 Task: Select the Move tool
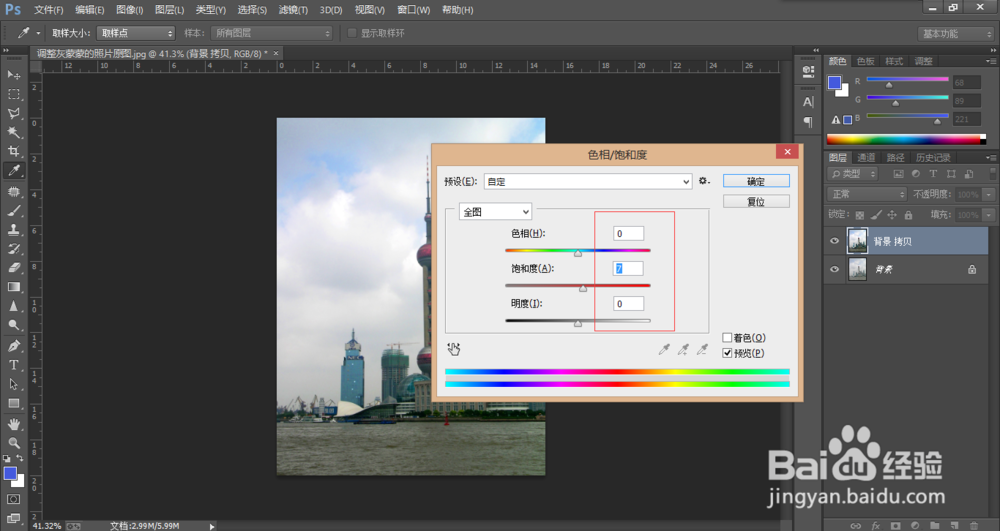click(13, 75)
